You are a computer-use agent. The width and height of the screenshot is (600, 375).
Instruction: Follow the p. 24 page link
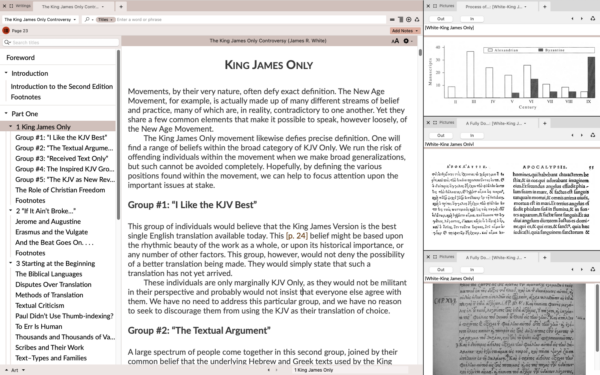click(x=297, y=236)
